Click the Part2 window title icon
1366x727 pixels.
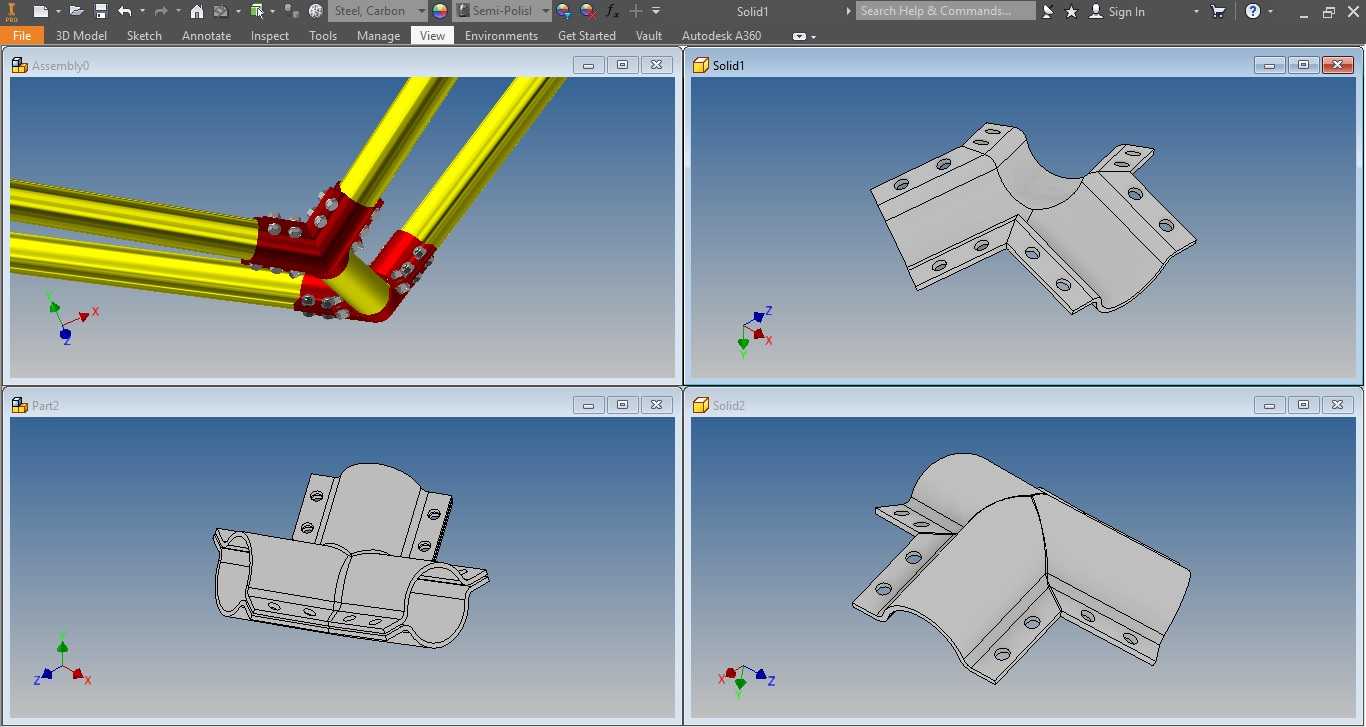click(x=19, y=405)
